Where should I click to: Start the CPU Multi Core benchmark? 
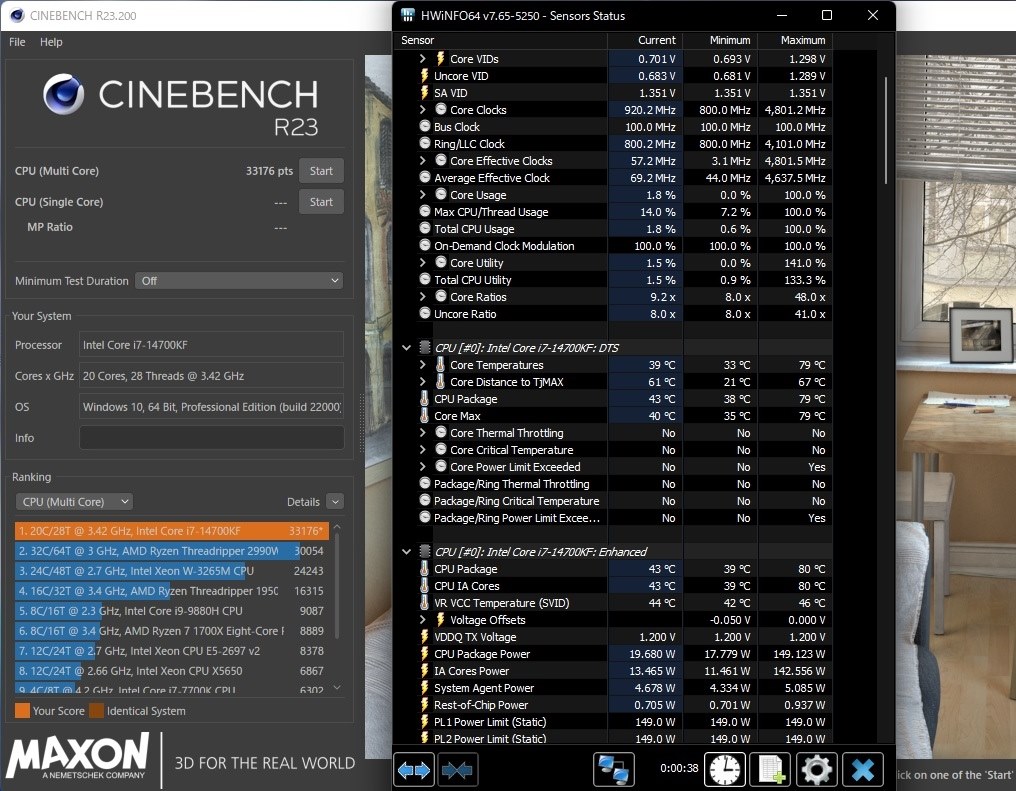[321, 171]
